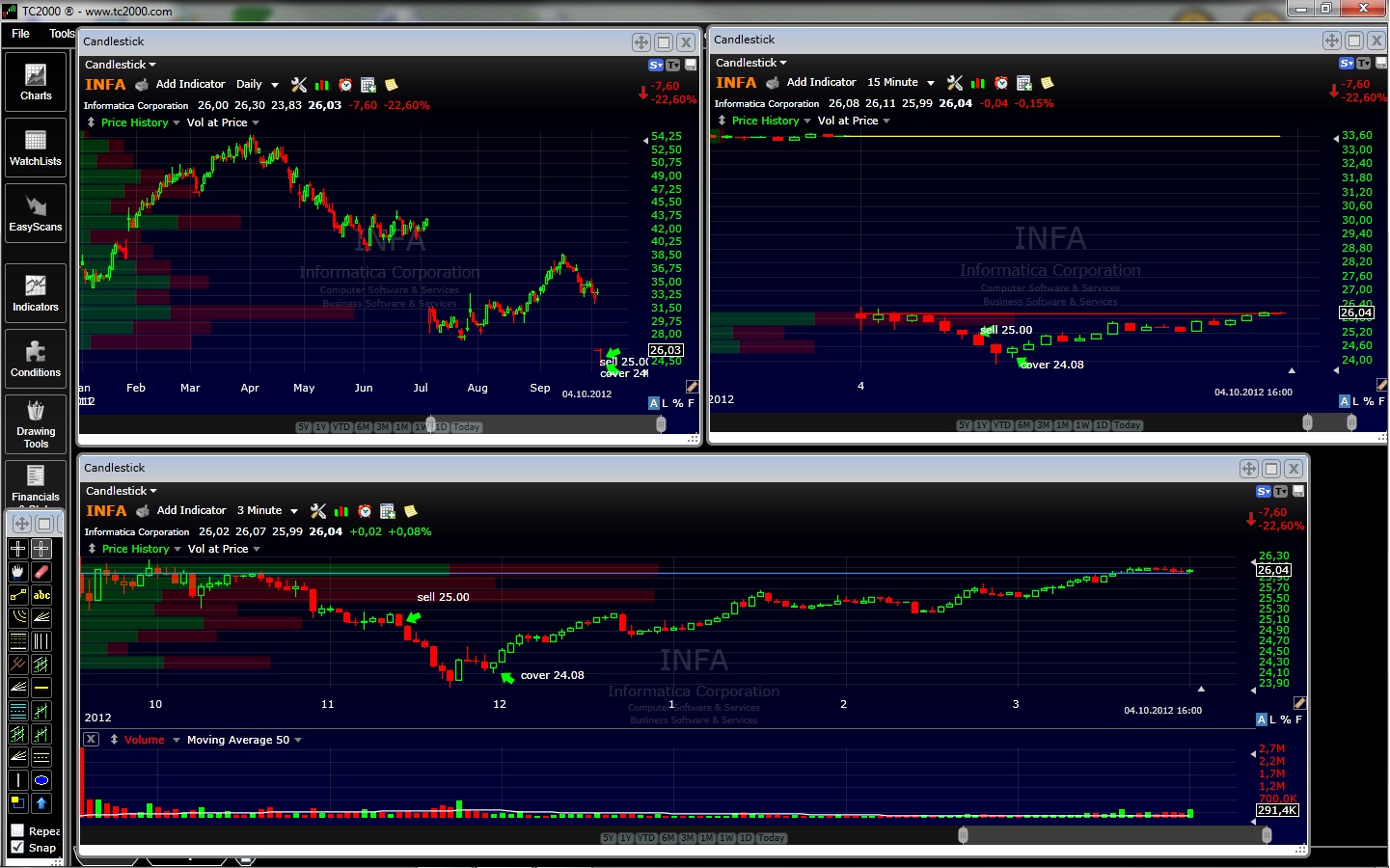Image resolution: width=1390 pixels, height=868 pixels.
Task: Select the eraser drawing tool
Action: click(41, 572)
